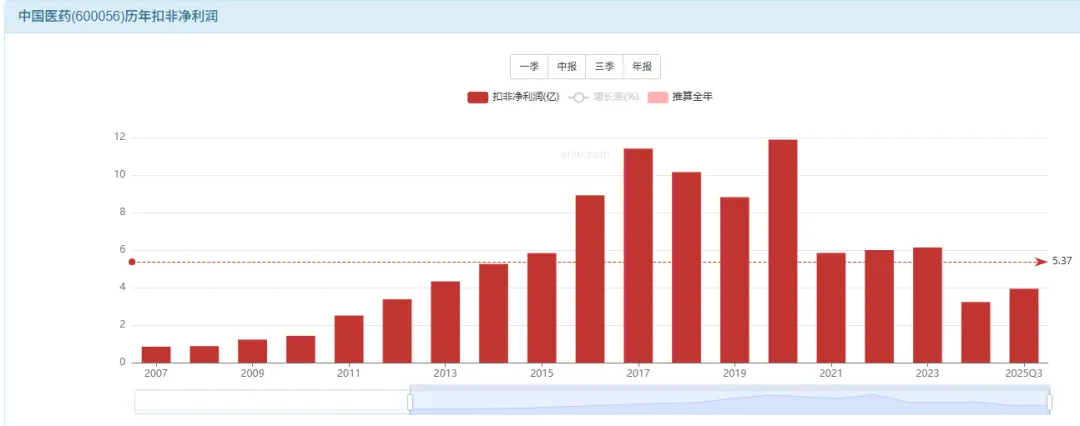
Task: Click the 2025Q3 profit bar
Action: pyautogui.click(x=1024, y=325)
